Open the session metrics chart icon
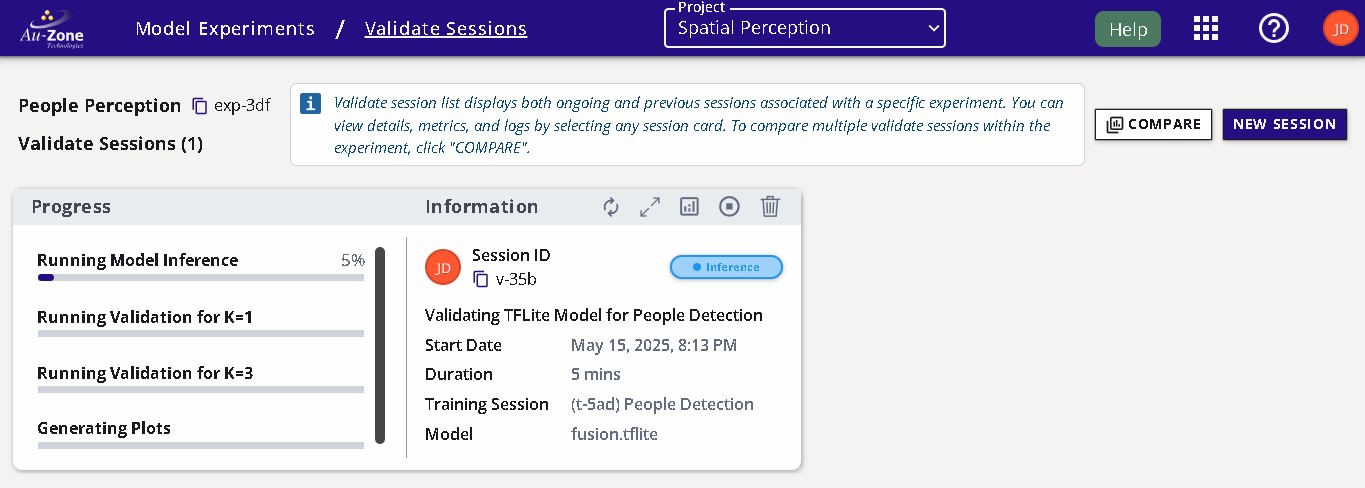The height and width of the screenshot is (488, 1365). click(689, 207)
